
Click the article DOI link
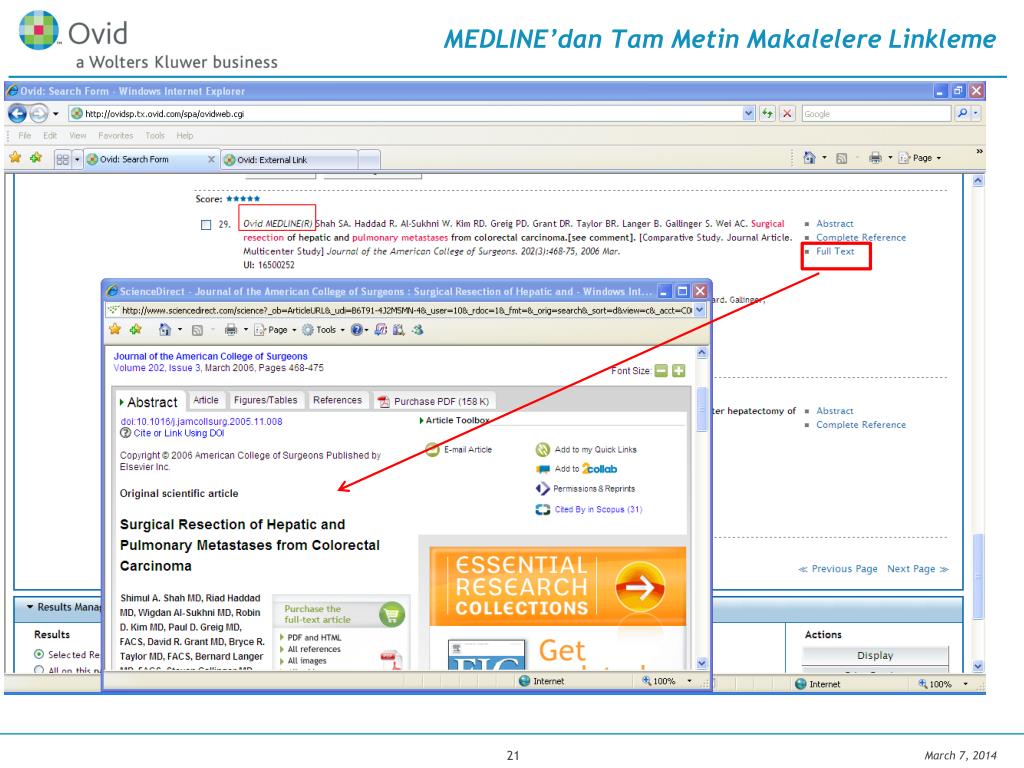click(x=201, y=421)
